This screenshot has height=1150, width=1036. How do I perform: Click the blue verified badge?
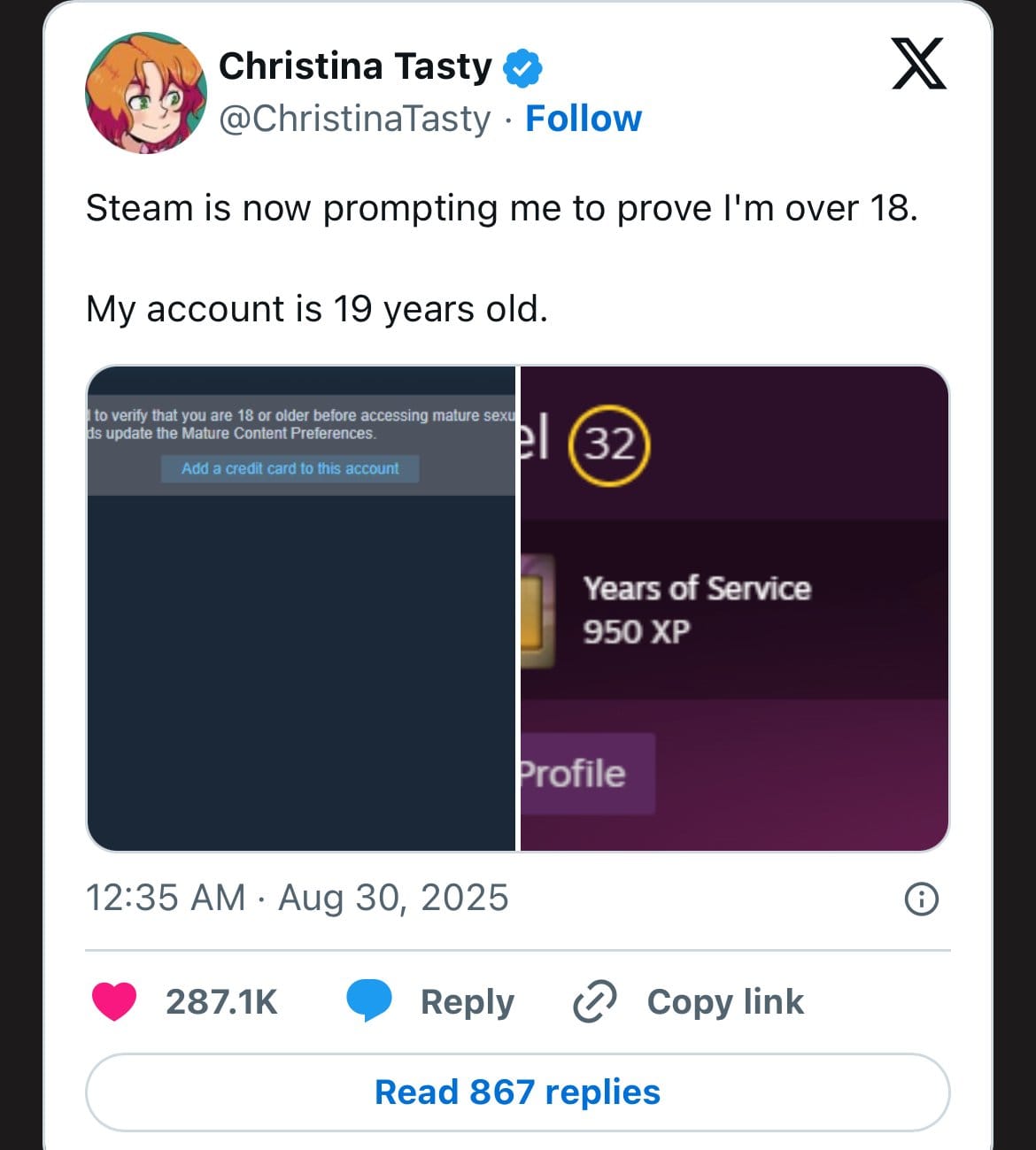coord(522,68)
